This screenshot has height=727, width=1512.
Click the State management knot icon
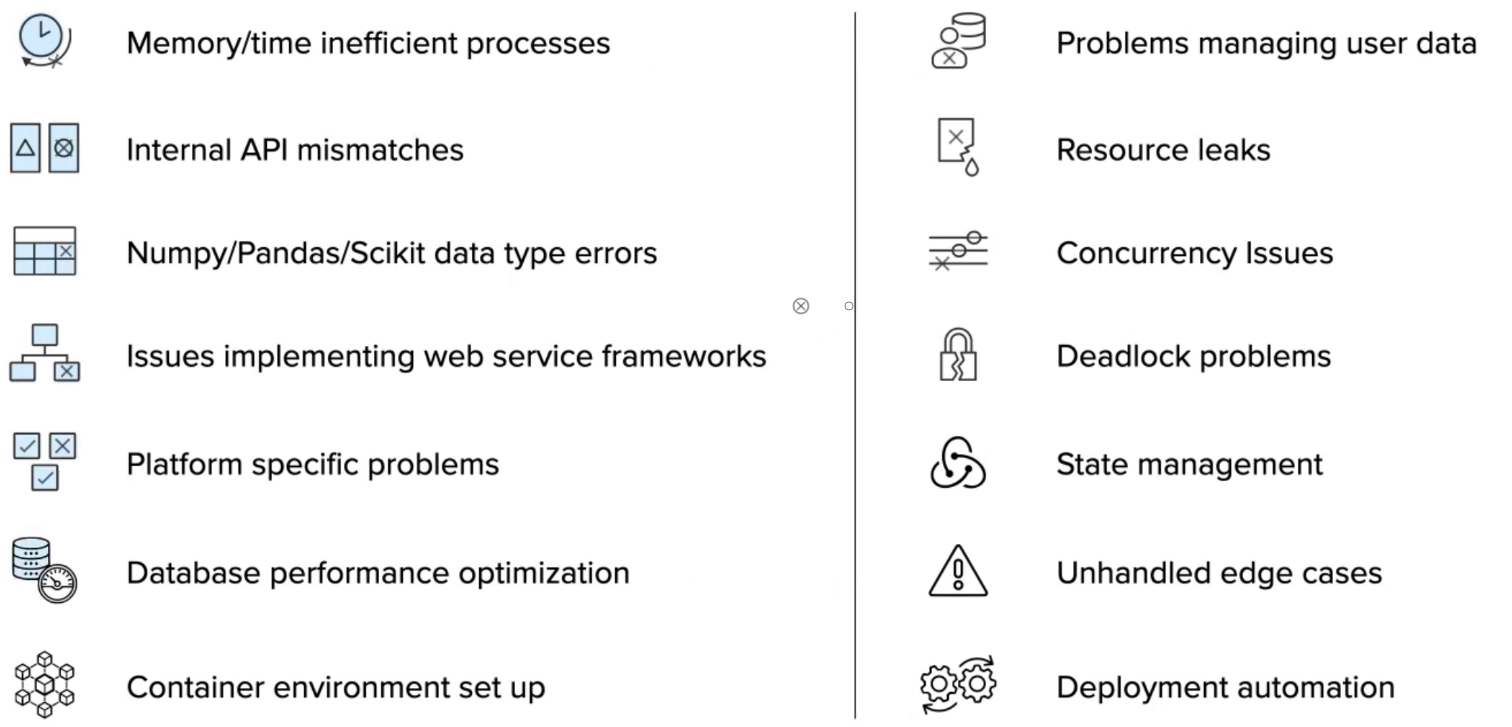tap(958, 464)
